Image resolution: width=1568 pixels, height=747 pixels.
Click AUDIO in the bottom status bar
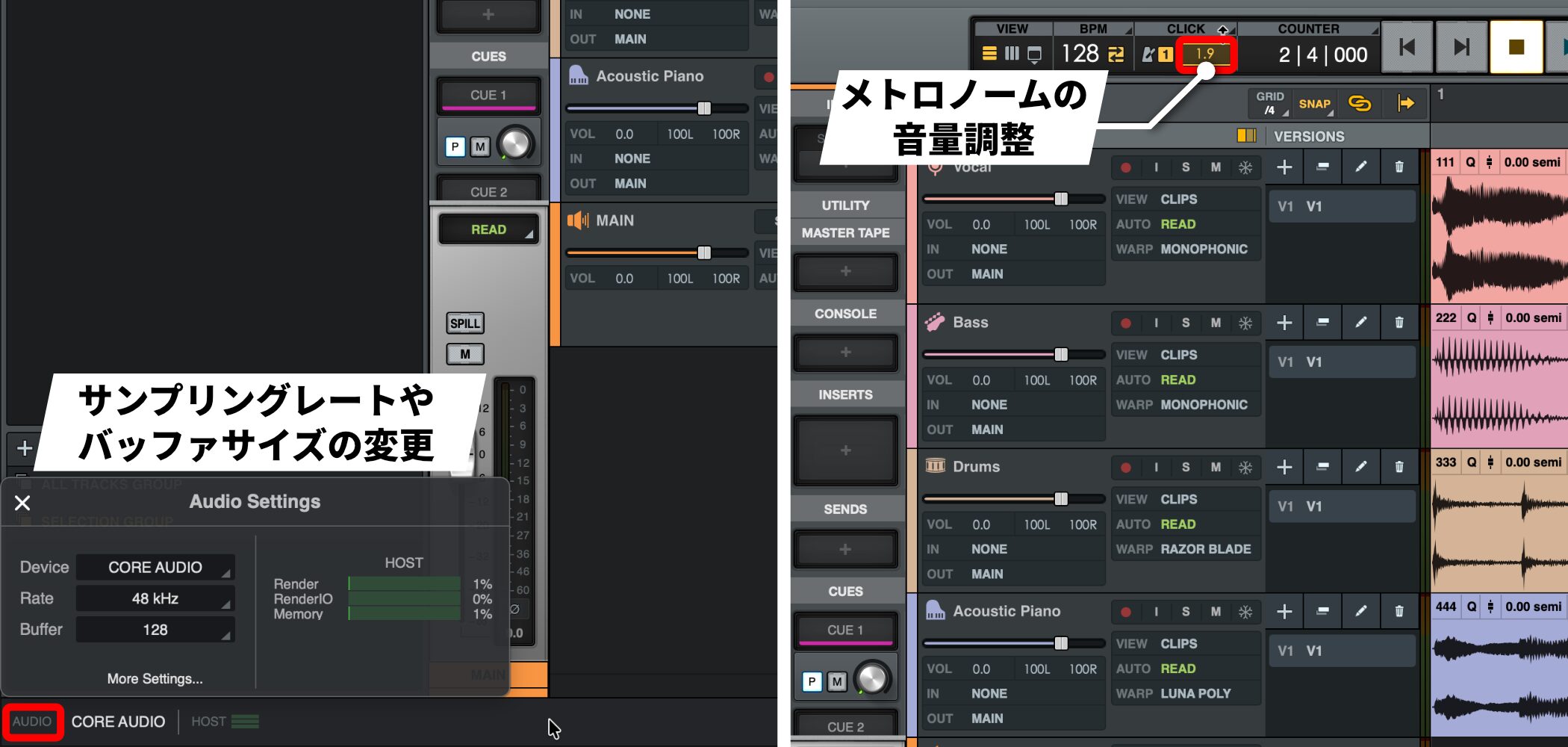point(32,722)
